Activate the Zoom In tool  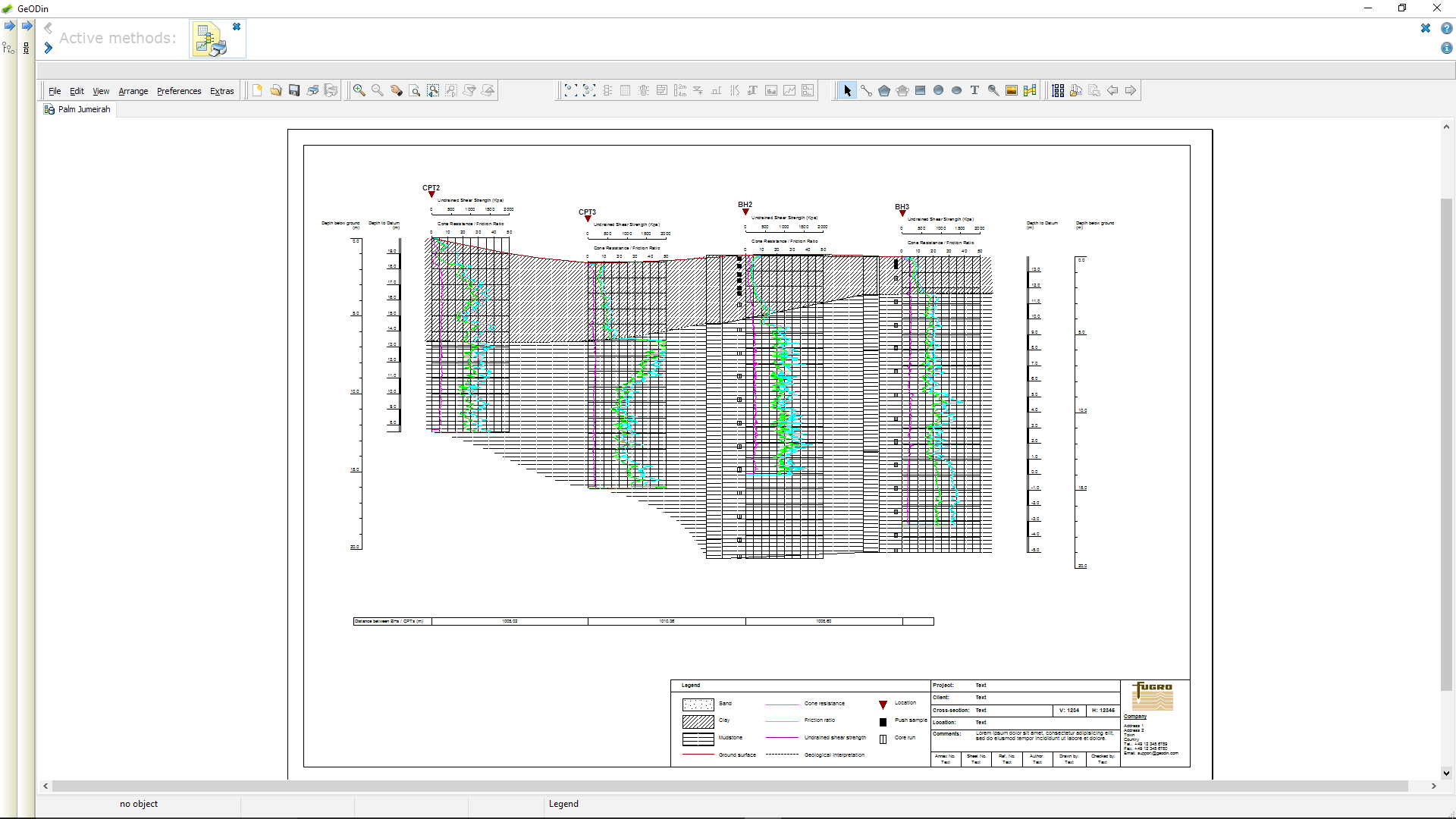point(359,90)
